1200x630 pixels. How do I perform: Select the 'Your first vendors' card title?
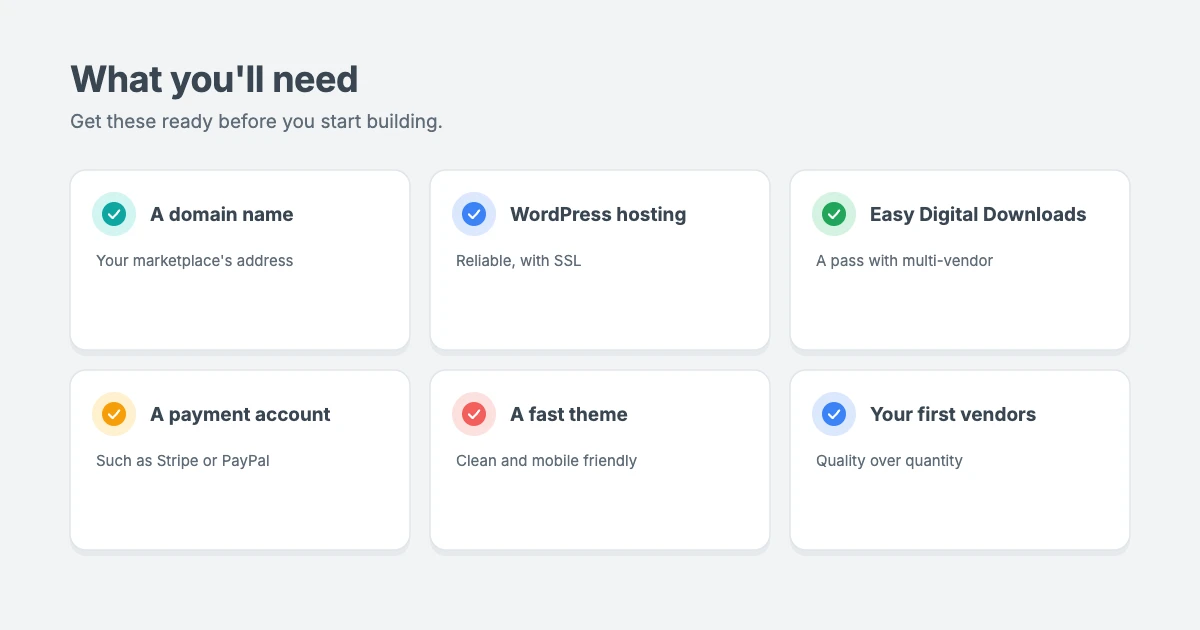coord(953,414)
